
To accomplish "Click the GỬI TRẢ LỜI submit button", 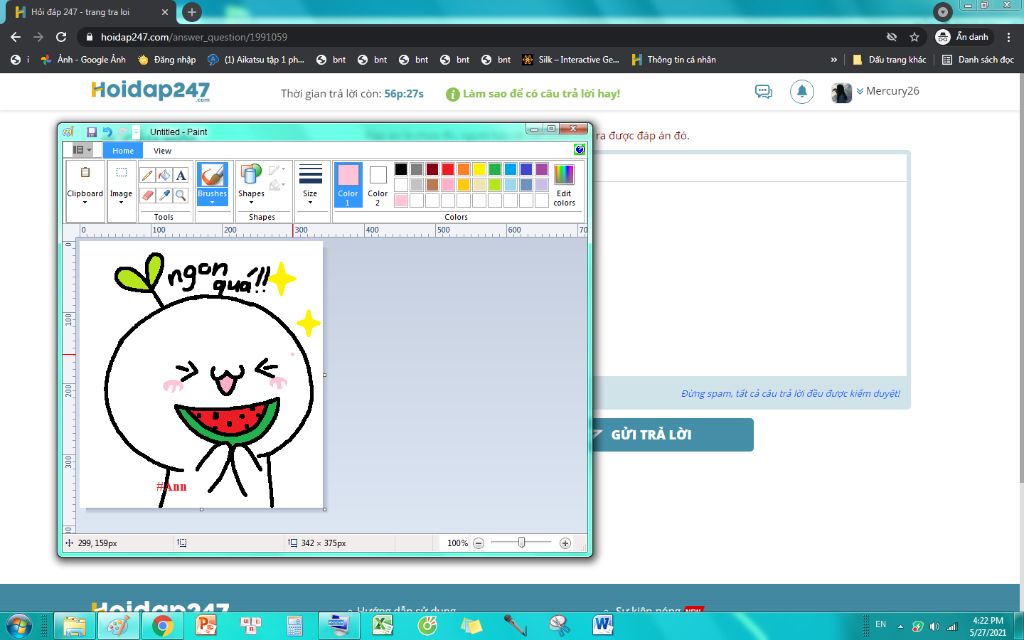I will (x=671, y=435).
